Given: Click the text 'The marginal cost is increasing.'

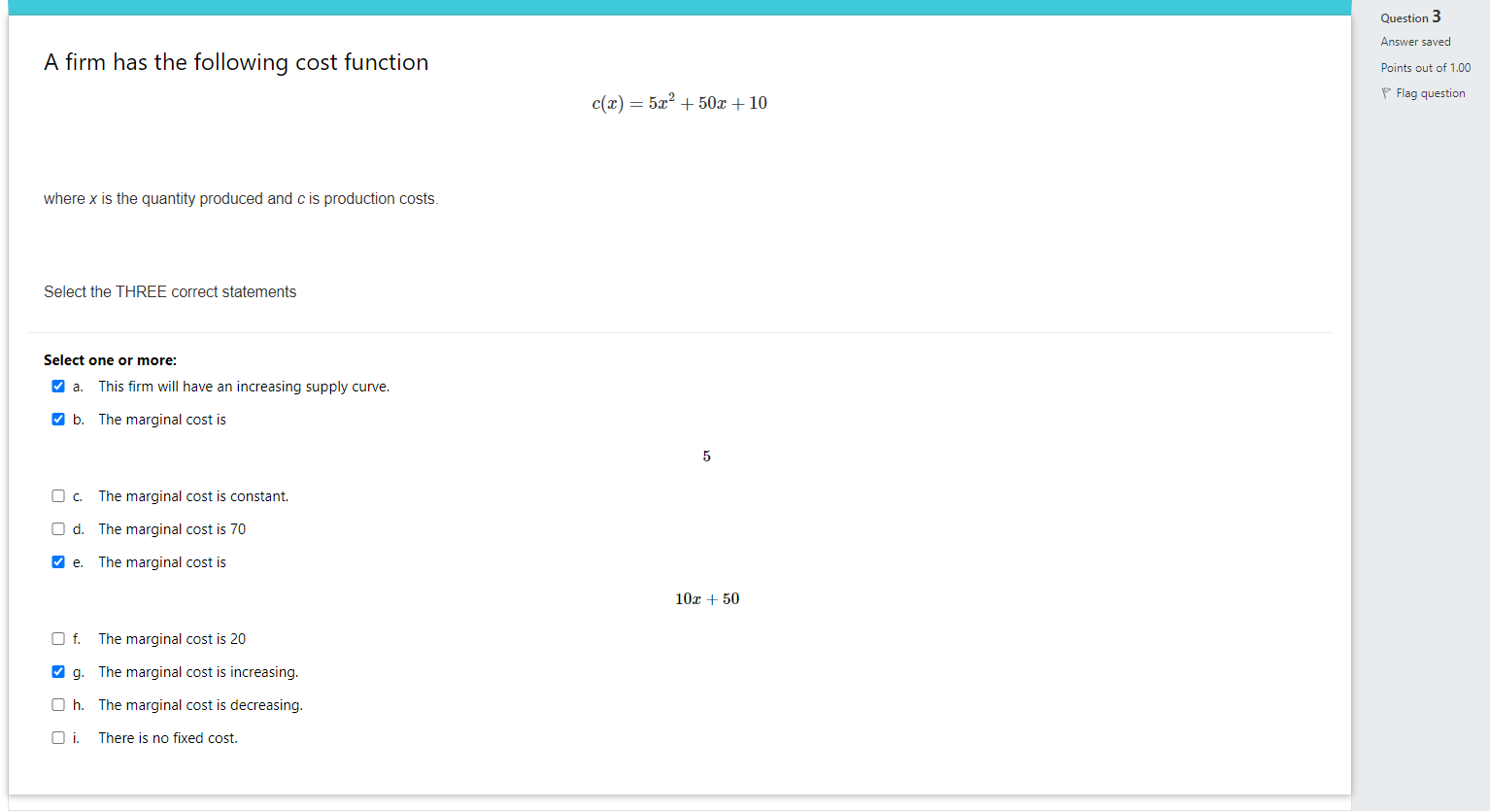Looking at the screenshot, I should pos(198,672).
